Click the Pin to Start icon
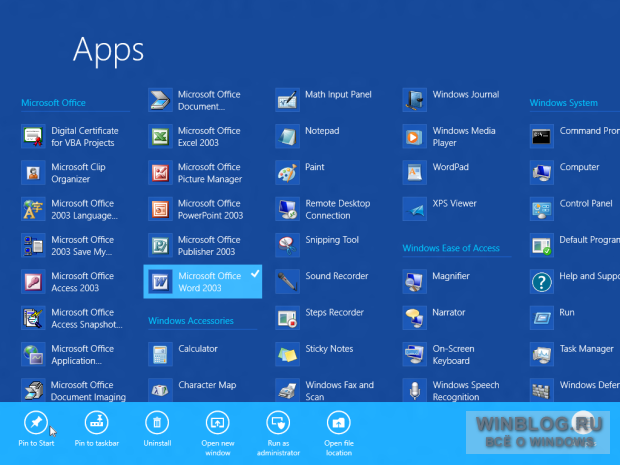Viewport: 620px width, 465px height. pos(36,423)
